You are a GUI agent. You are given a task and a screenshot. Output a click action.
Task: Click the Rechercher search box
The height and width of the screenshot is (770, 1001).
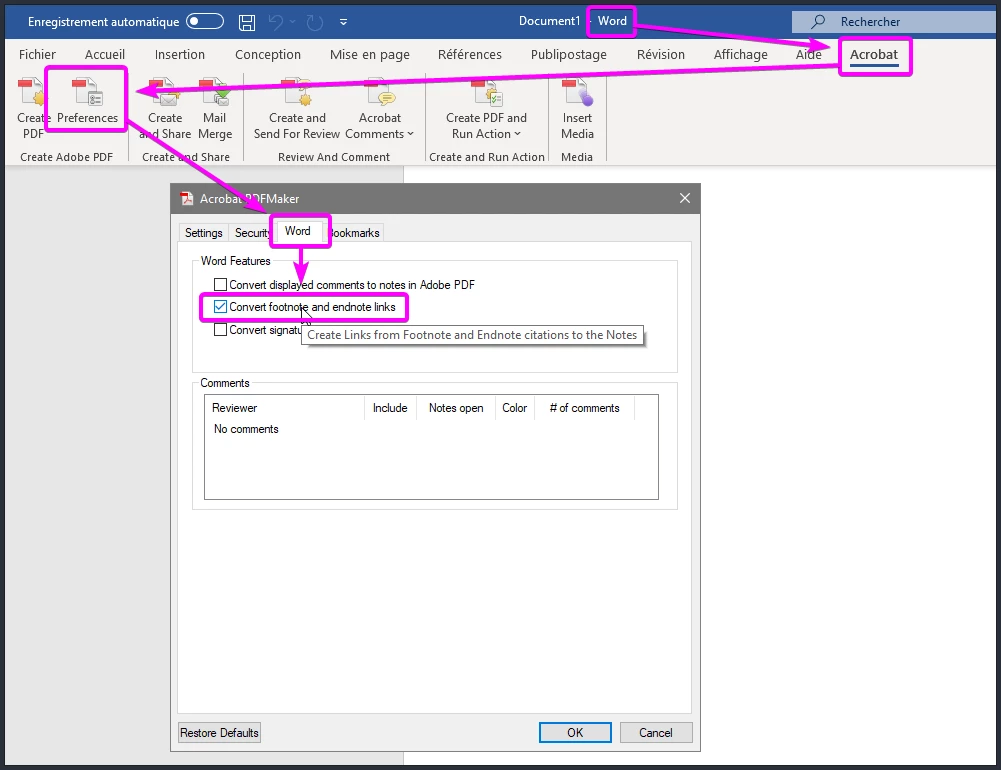coord(896,22)
